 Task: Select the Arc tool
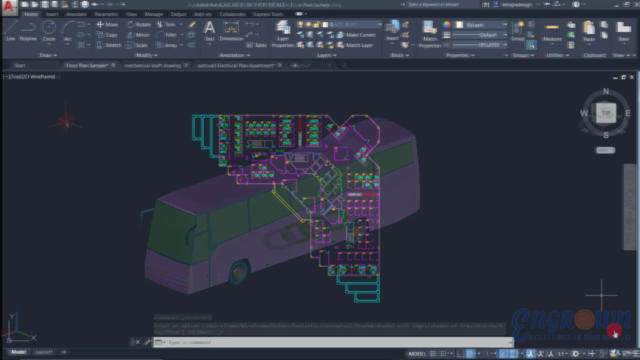(67, 31)
